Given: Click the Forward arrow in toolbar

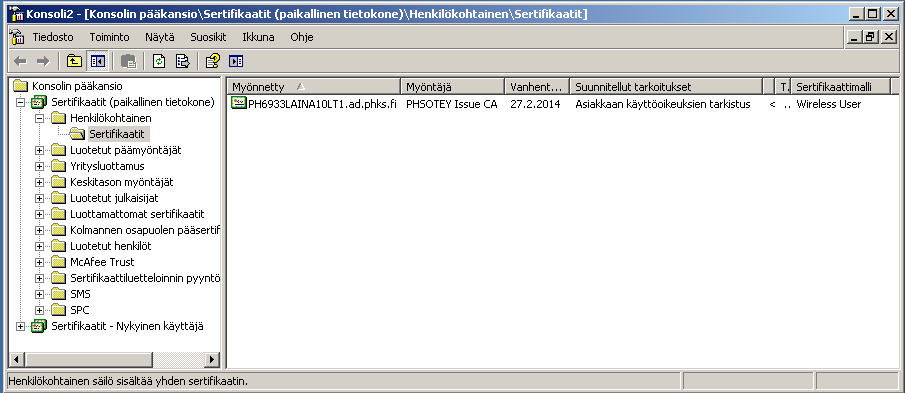Looking at the screenshot, I should (x=43, y=61).
